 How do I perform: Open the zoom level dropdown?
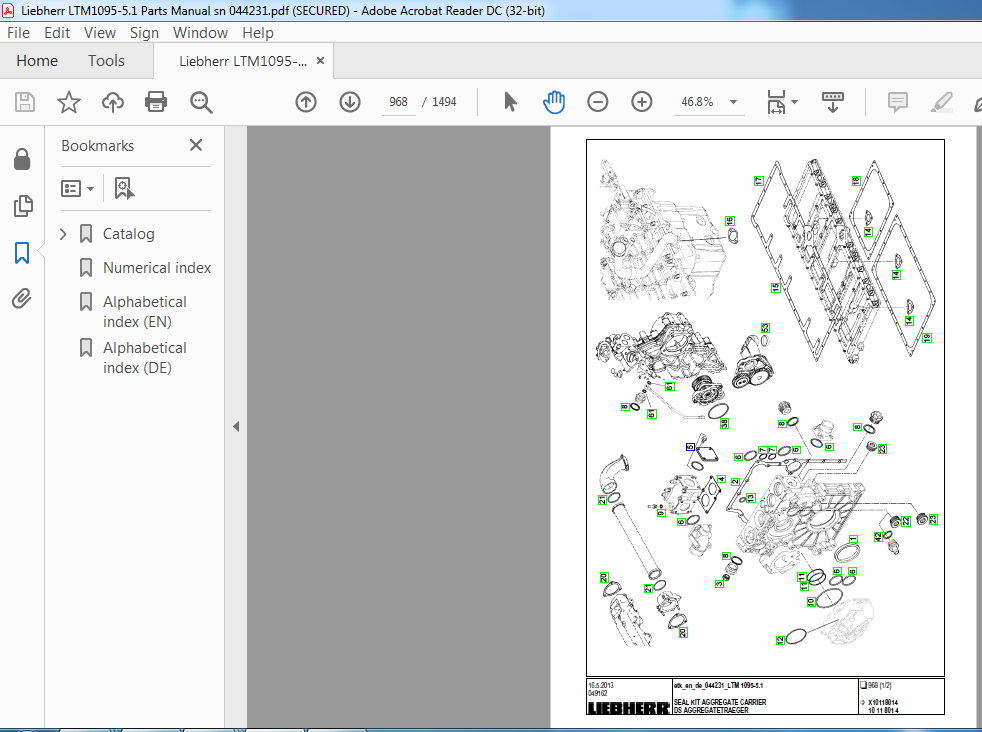pyautogui.click(x=733, y=102)
